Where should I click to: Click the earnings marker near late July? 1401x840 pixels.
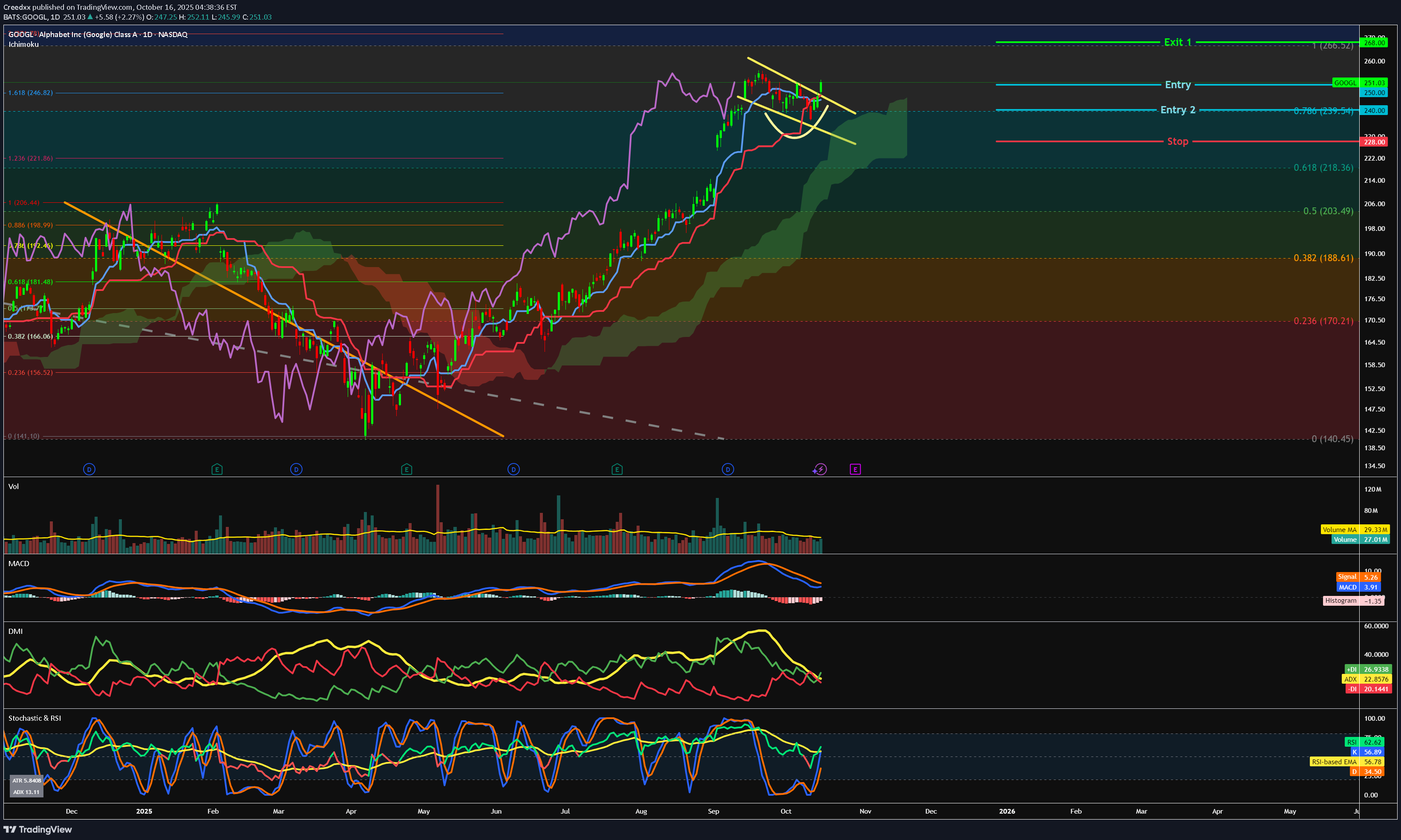coord(617,469)
